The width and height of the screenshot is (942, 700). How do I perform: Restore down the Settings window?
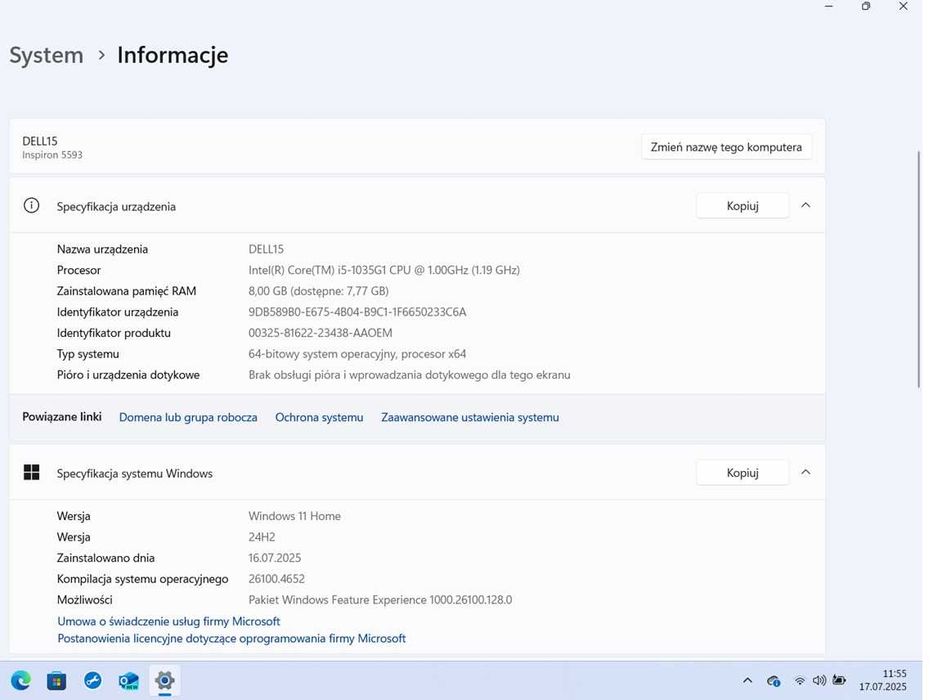(866, 6)
